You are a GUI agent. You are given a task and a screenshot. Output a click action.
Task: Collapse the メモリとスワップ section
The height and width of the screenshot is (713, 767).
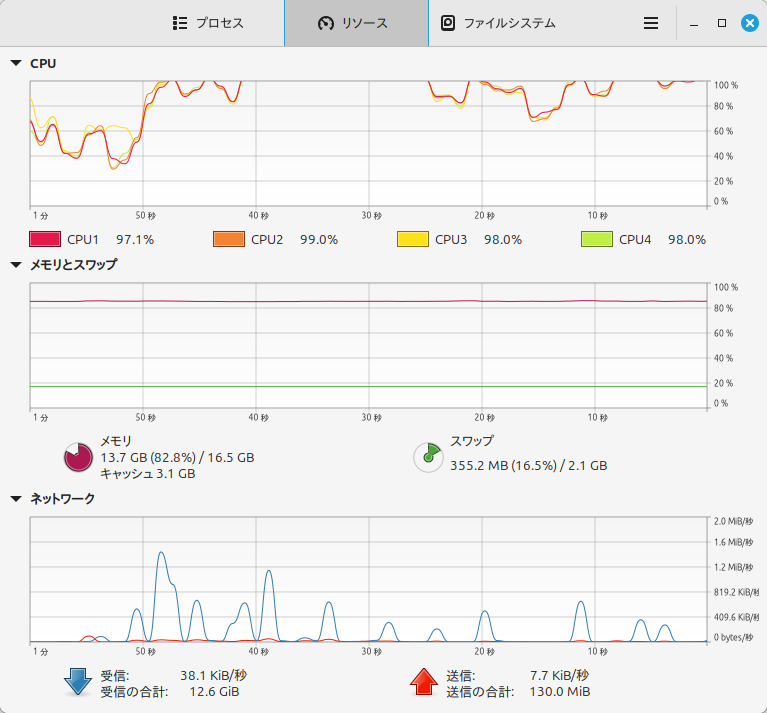(16, 265)
